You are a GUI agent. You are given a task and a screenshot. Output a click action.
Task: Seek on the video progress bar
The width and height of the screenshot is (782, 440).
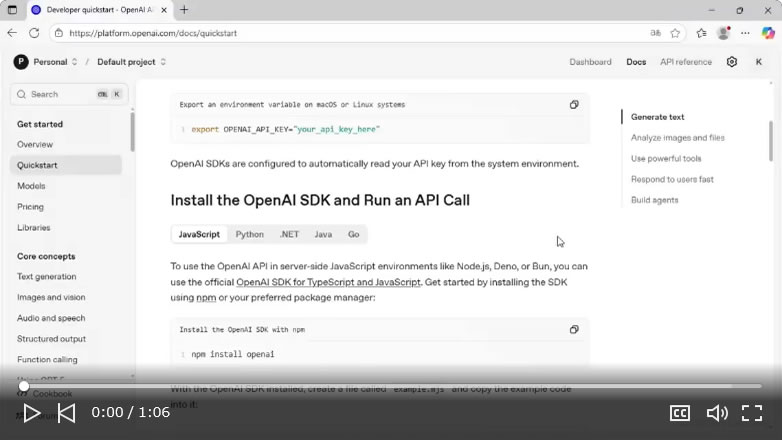point(391,386)
